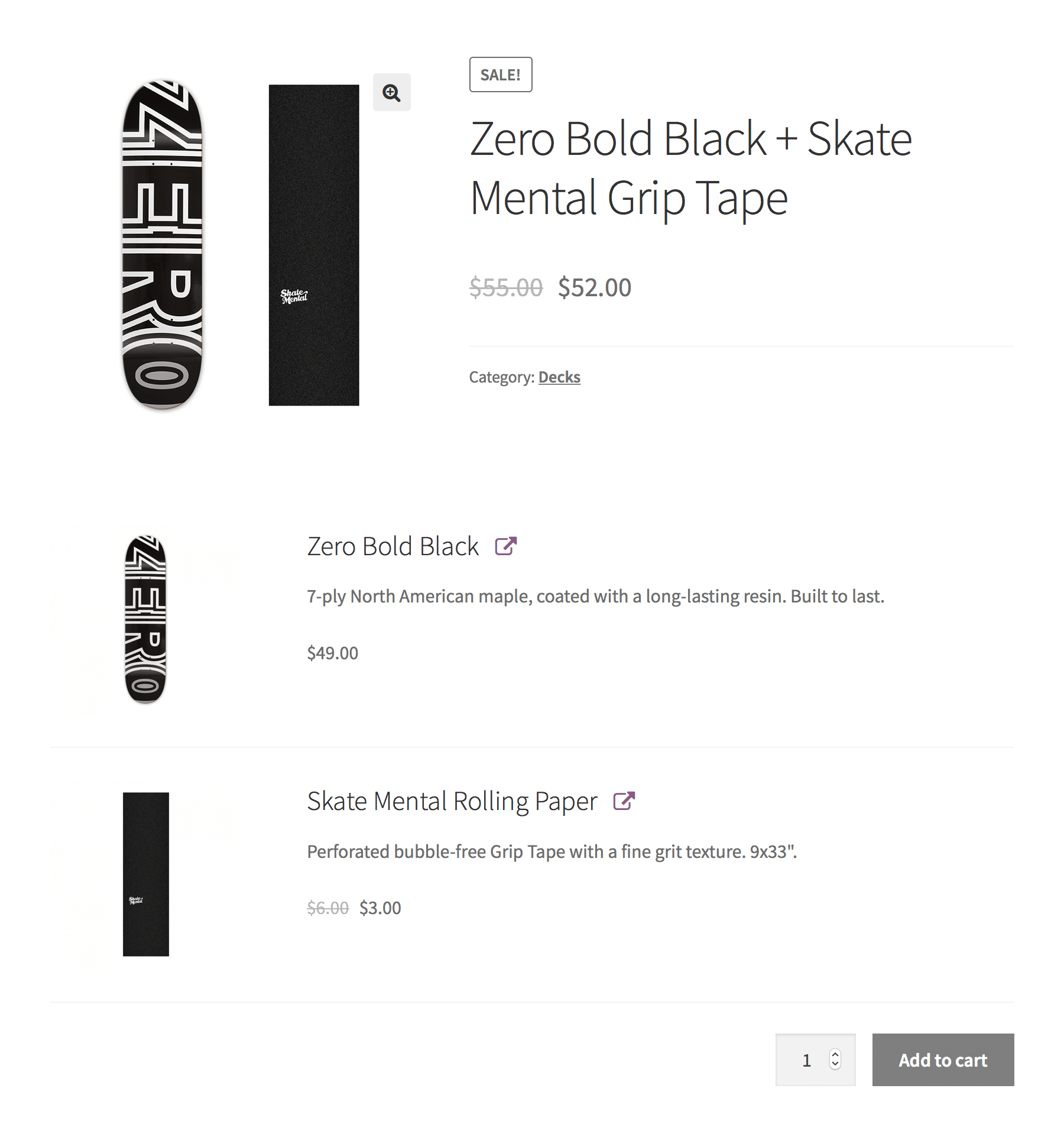This screenshot has width=1064, height=1124.
Task: Open Zero Bold Black external link icon
Action: (x=506, y=546)
